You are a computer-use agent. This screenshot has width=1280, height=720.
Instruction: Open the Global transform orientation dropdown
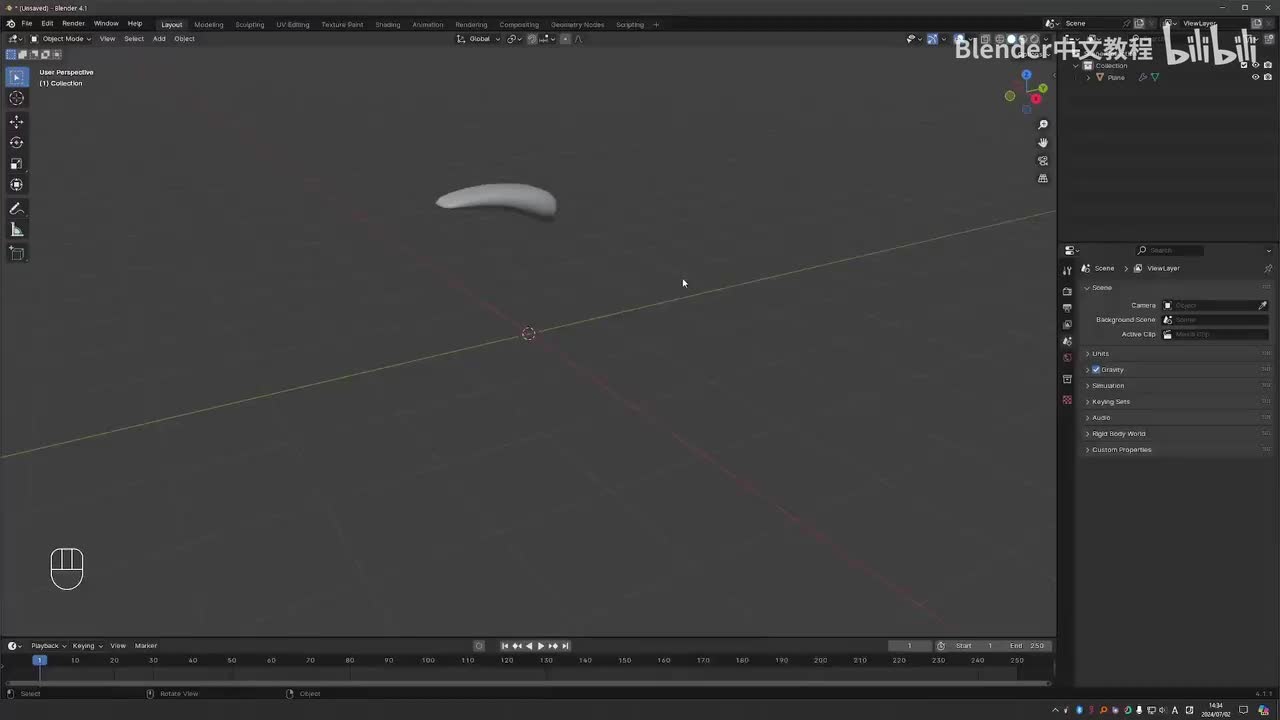coord(479,39)
